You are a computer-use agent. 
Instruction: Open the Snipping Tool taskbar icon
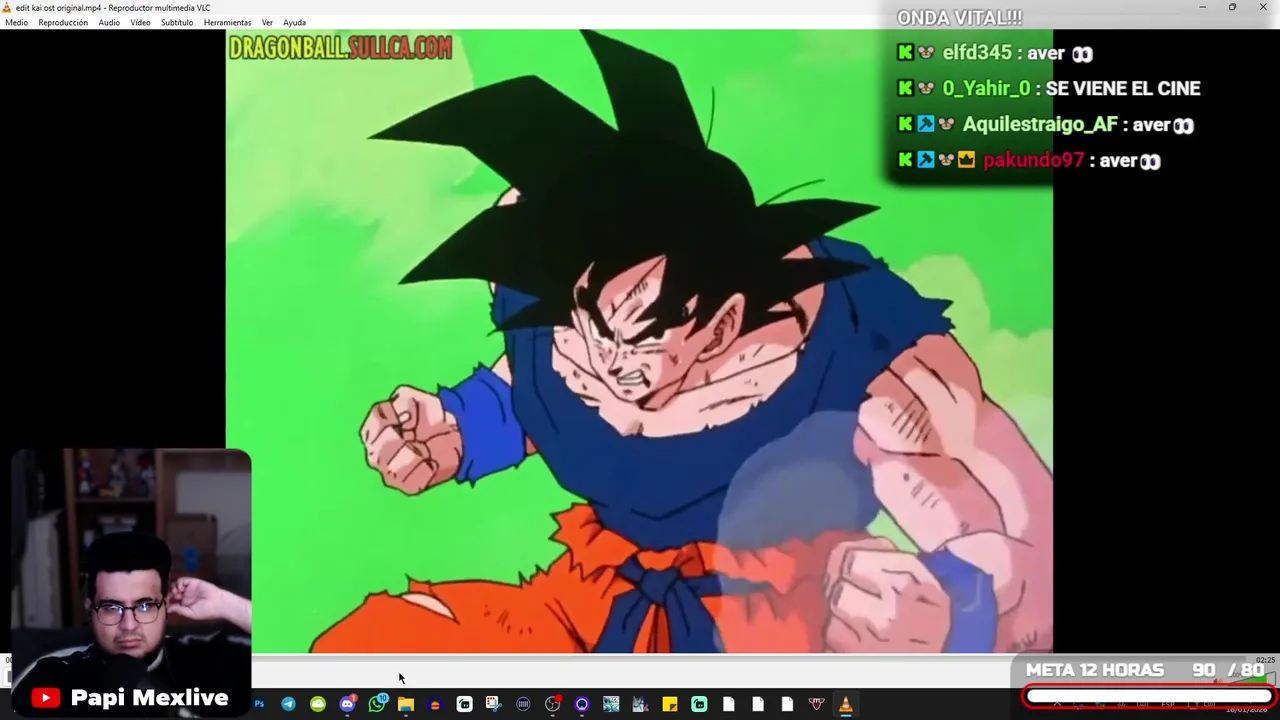493,704
